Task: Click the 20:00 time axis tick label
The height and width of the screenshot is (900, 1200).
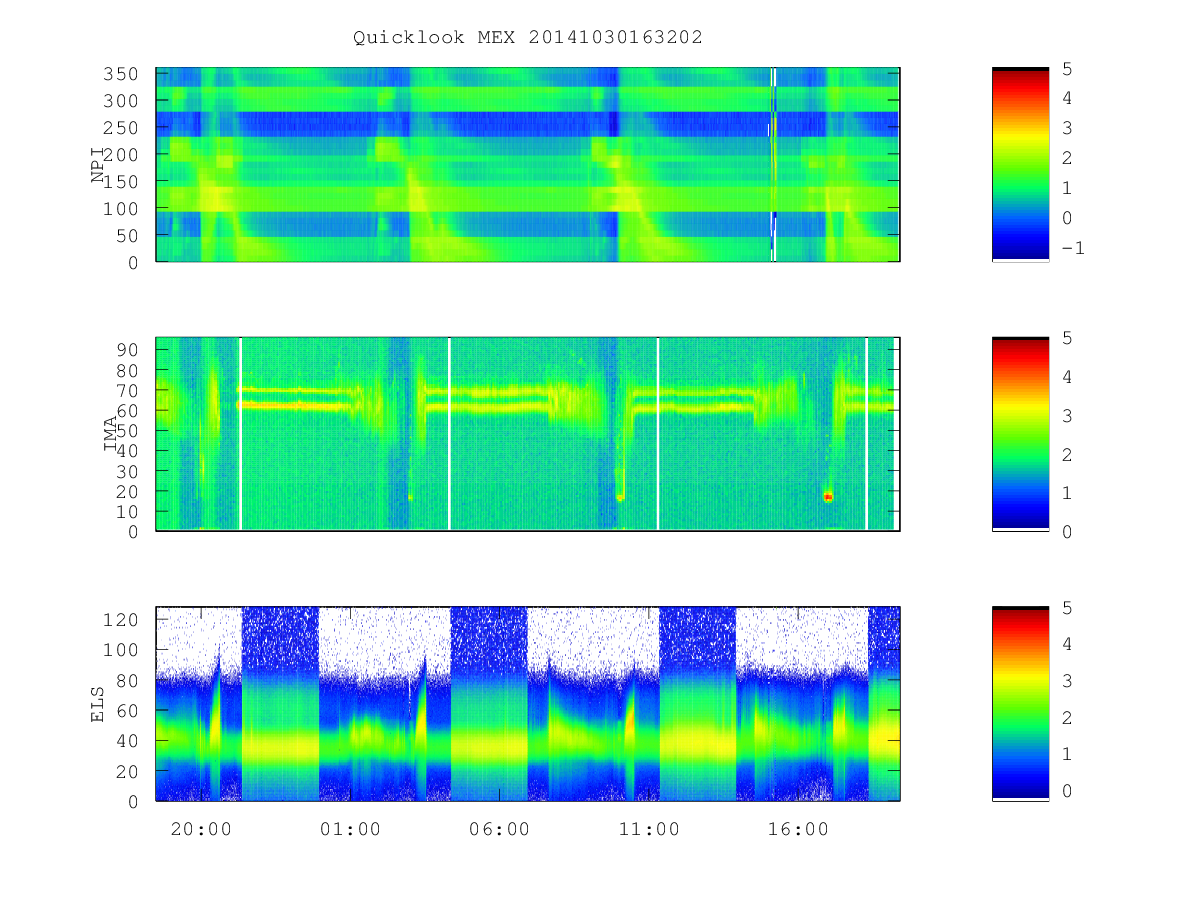Action: coord(201,829)
